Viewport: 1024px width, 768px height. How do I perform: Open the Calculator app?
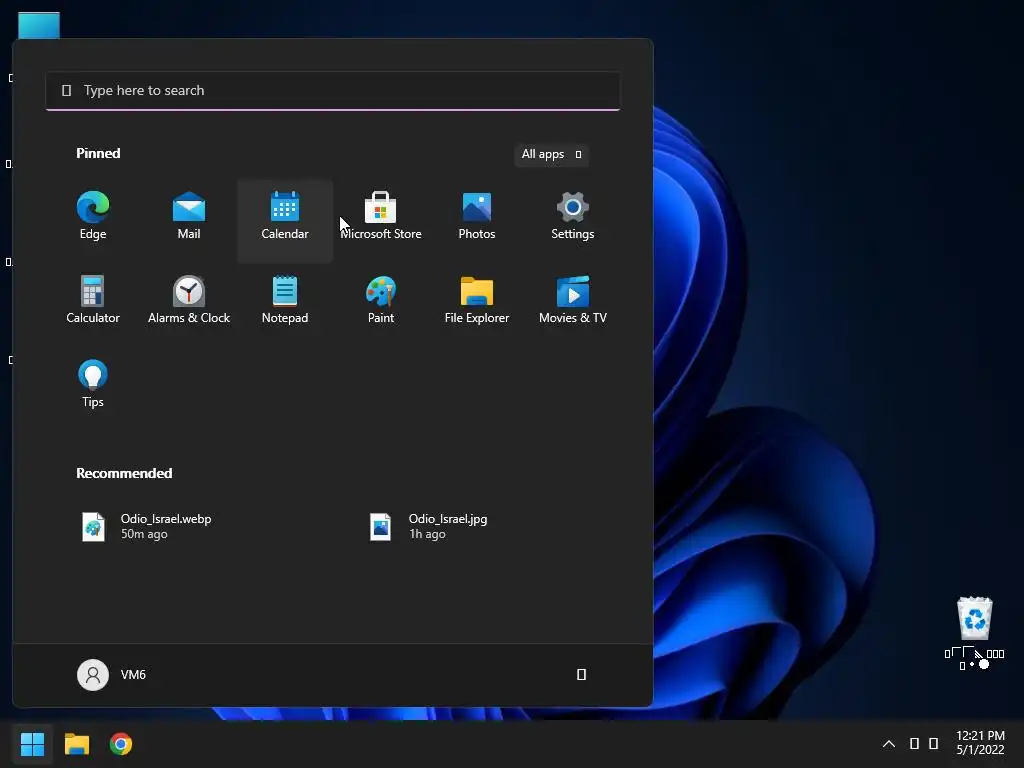(93, 300)
